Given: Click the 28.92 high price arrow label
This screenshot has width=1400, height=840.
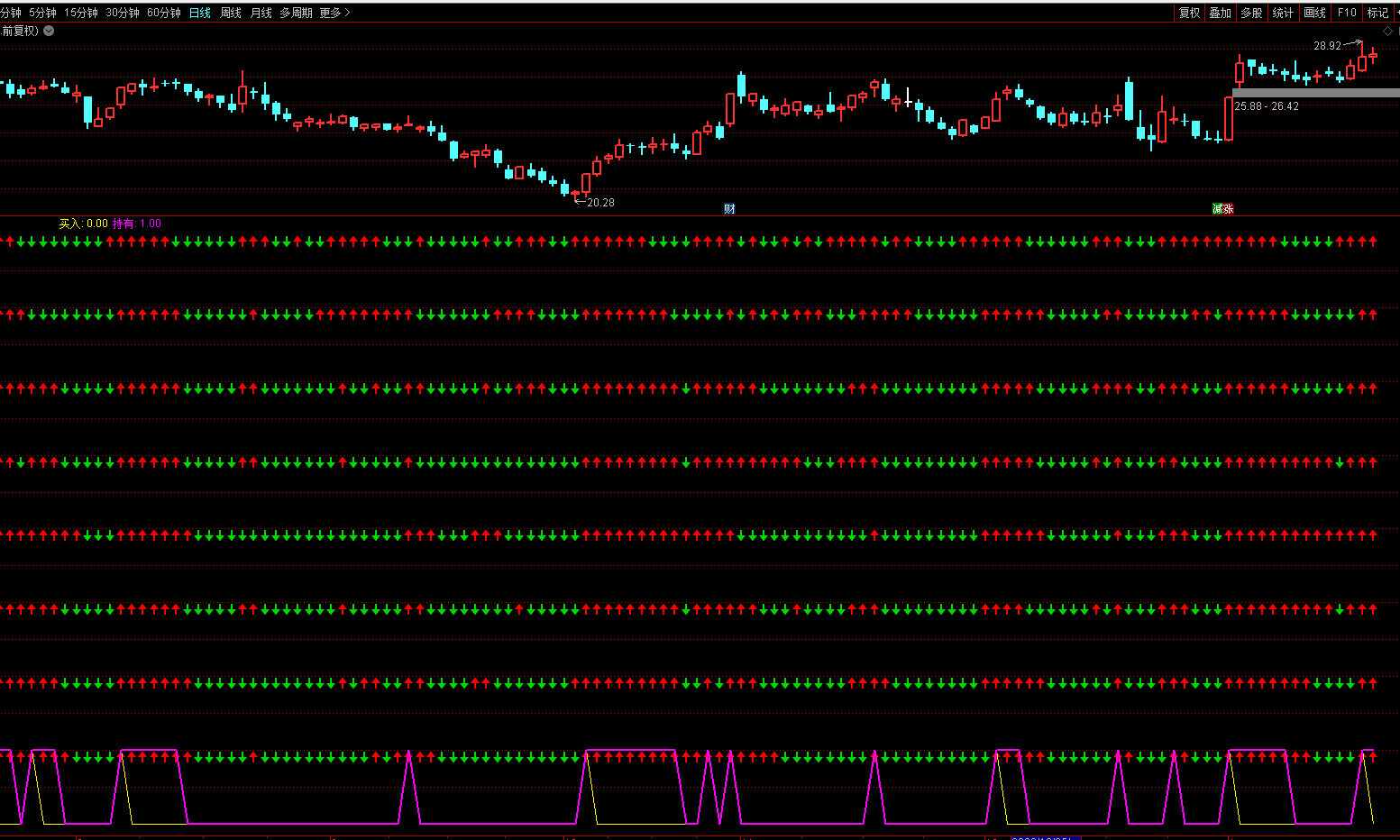Looking at the screenshot, I should click(x=1327, y=46).
